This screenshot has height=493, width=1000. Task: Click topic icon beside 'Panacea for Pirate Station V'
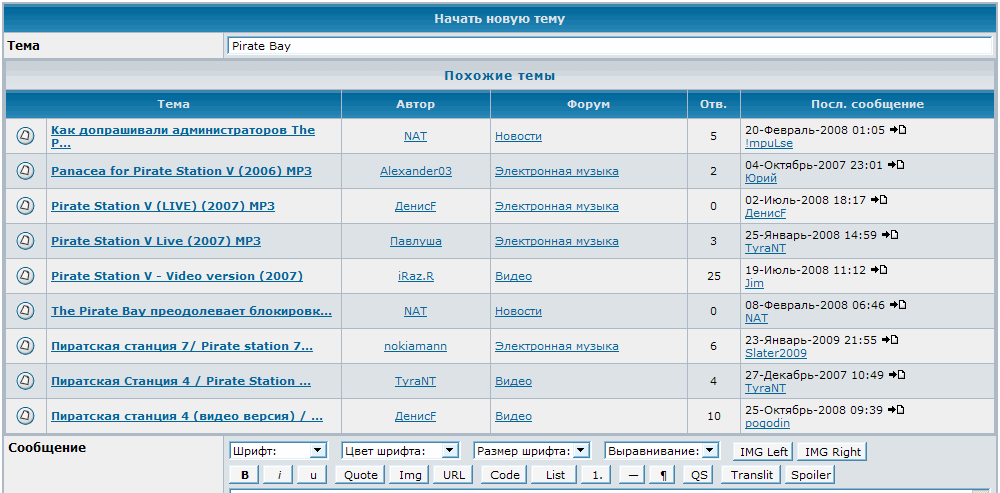(25, 170)
